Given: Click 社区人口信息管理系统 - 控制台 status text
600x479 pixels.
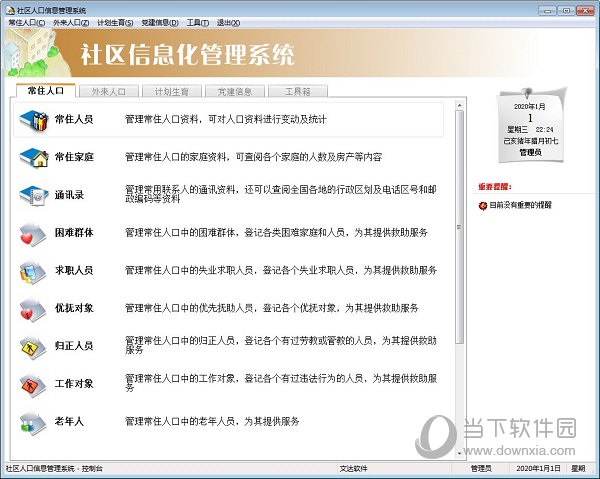Looking at the screenshot, I should (x=54, y=469).
